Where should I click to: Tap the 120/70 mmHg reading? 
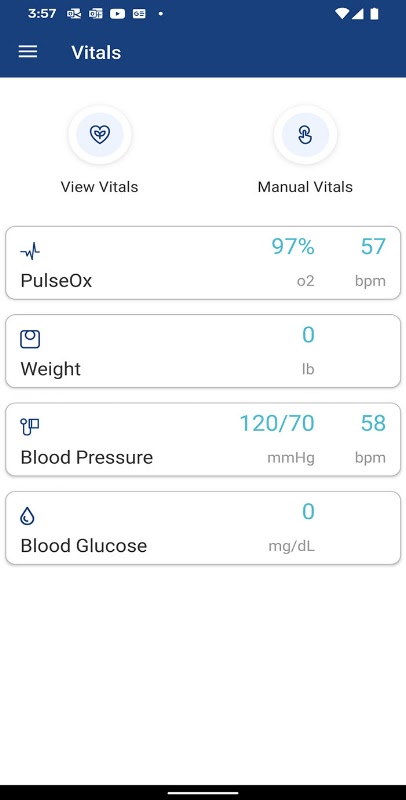277,423
